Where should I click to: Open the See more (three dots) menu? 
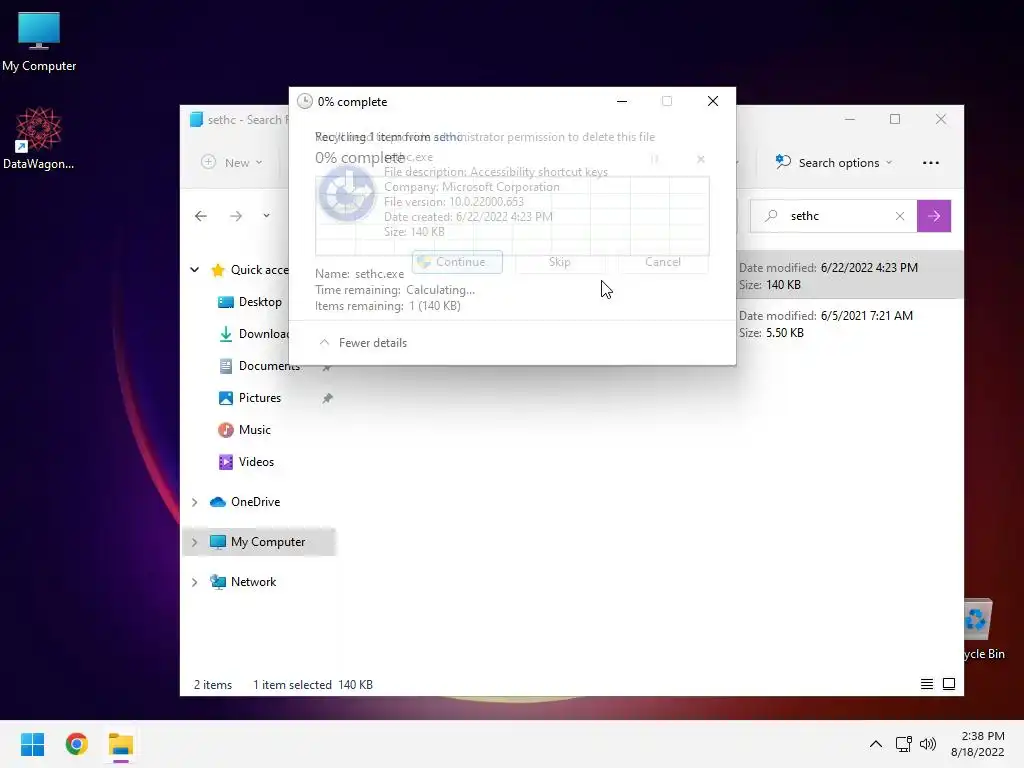(x=931, y=163)
